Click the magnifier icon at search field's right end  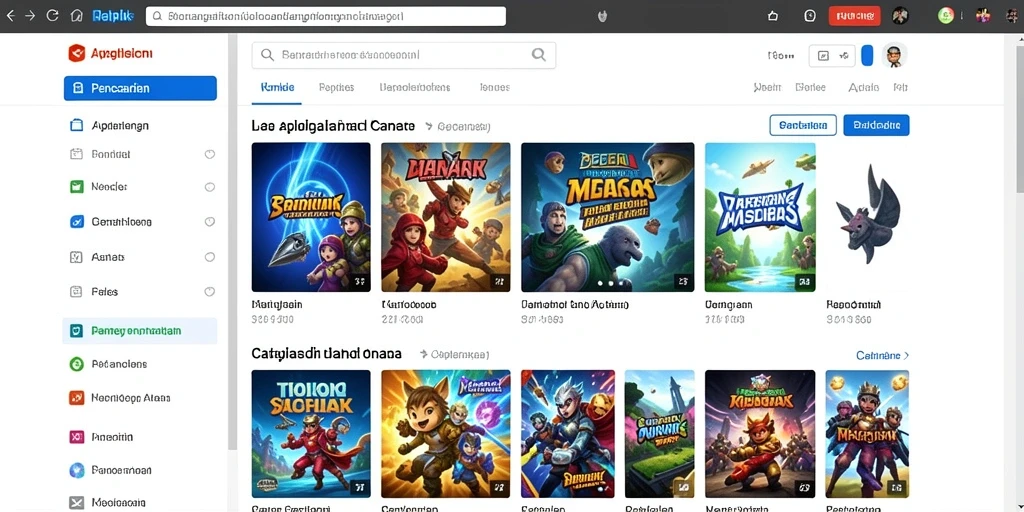[539, 55]
